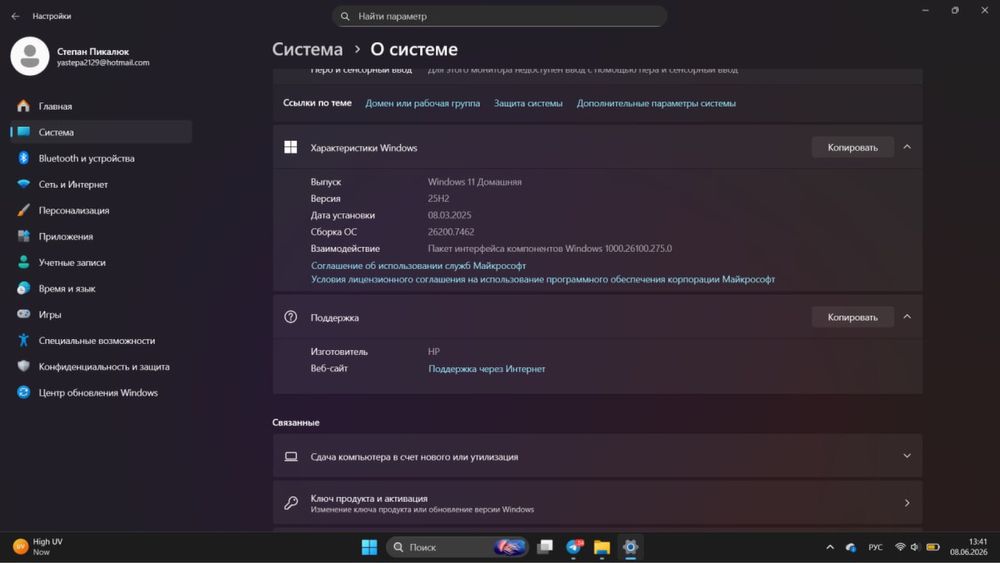Image resolution: width=1000 pixels, height=563 pixels.
Task: Click the taskbar Поиск search box
Action: 457,547
